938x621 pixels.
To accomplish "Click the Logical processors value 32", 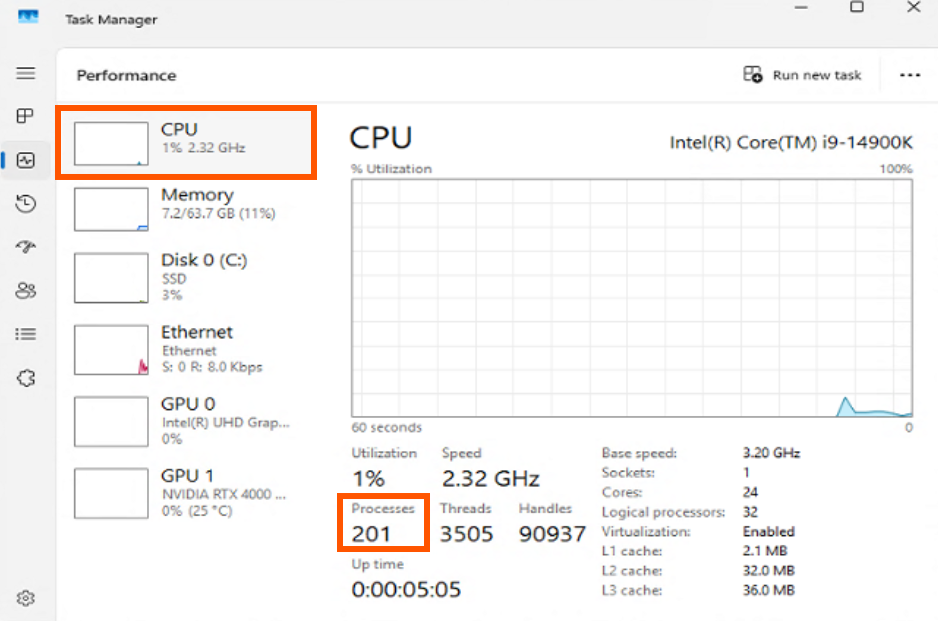I will pos(750,512).
